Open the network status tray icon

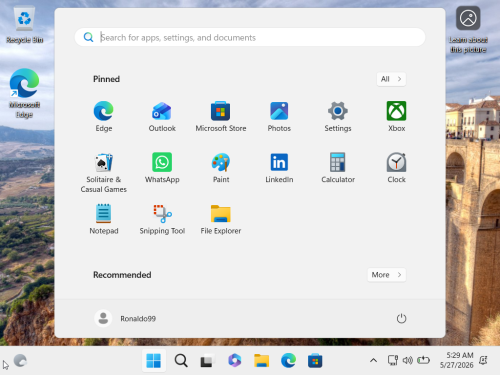click(x=393, y=360)
